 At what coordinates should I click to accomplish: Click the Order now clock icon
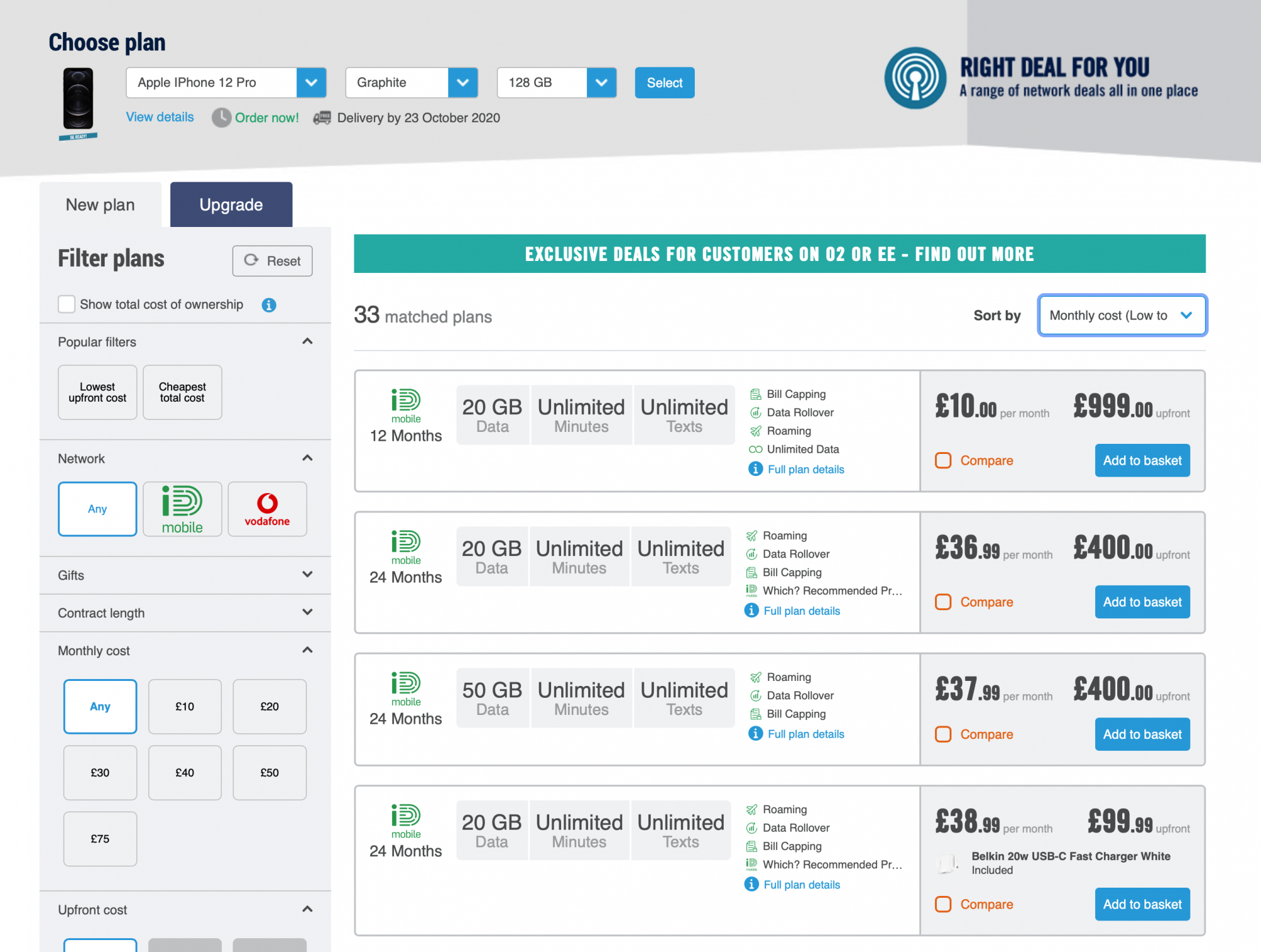tap(221, 118)
